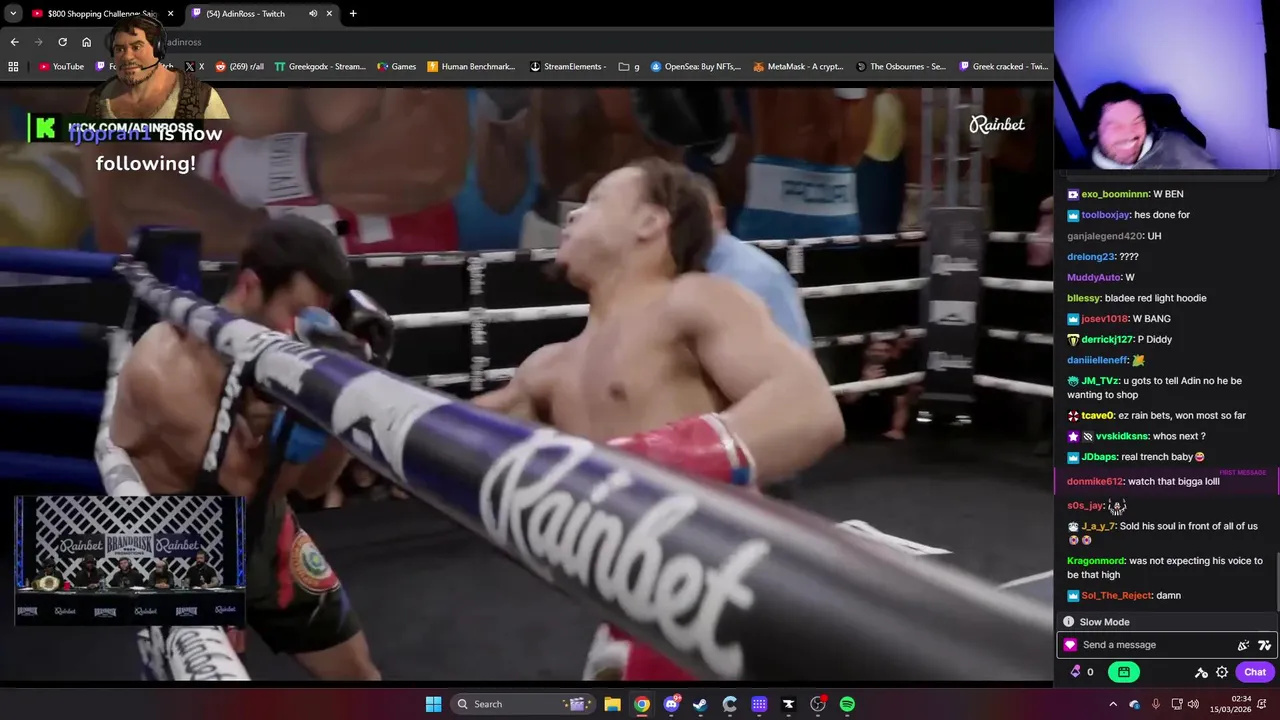Viewport: 1280px width, 720px height.
Task: Click username Kragonmord in chat
Action: (x=1096, y=561)
